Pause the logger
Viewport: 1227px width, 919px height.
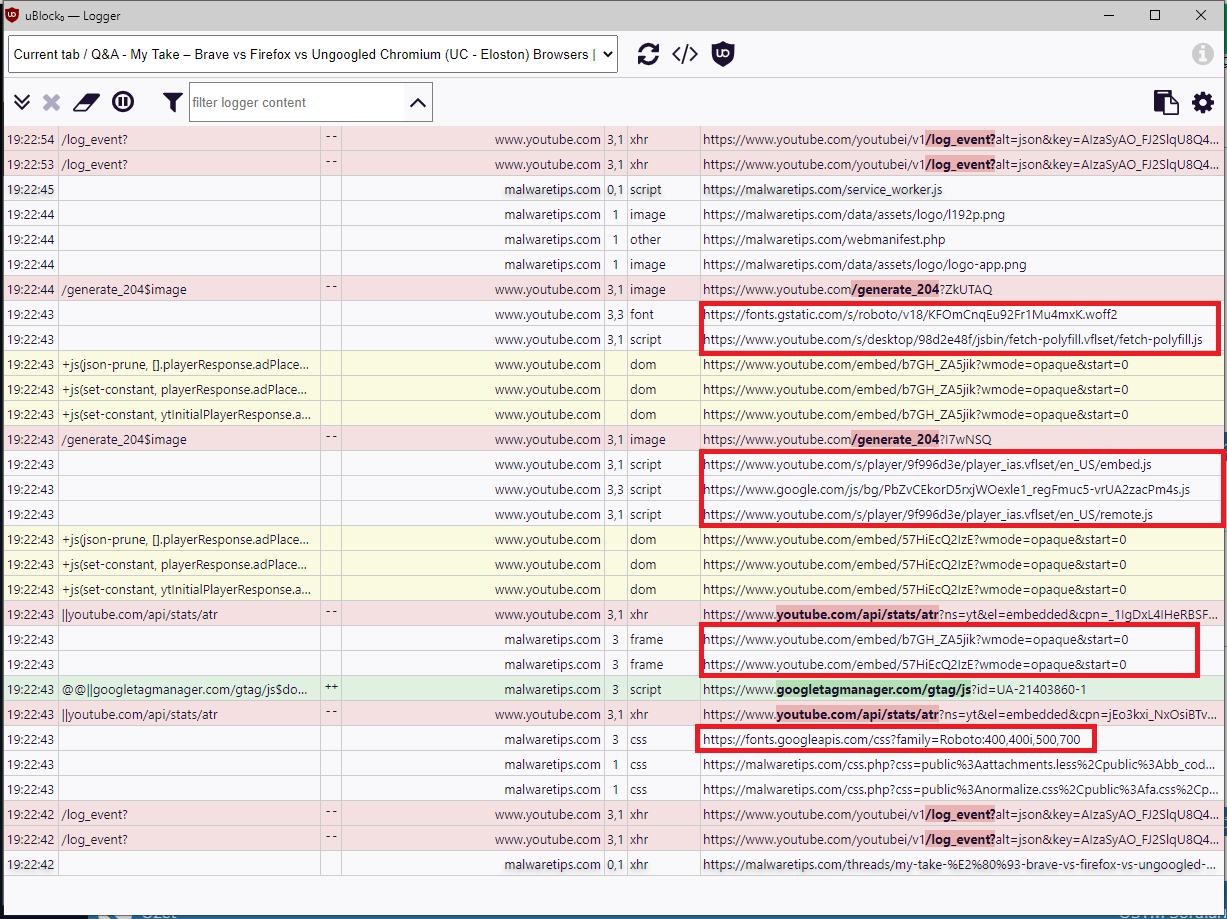pyautogui.click(x=123, y=102)
